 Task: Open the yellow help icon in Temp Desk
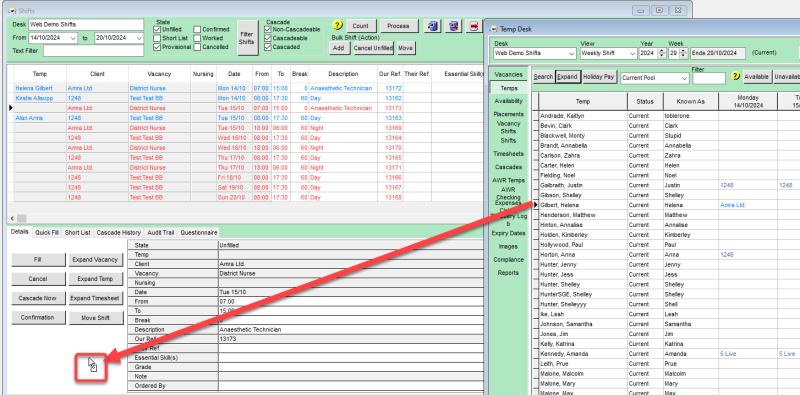(735, 77)
